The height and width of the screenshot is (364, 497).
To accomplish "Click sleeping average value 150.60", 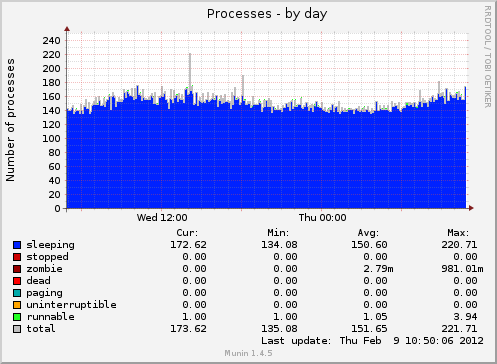I will point(369,245).
